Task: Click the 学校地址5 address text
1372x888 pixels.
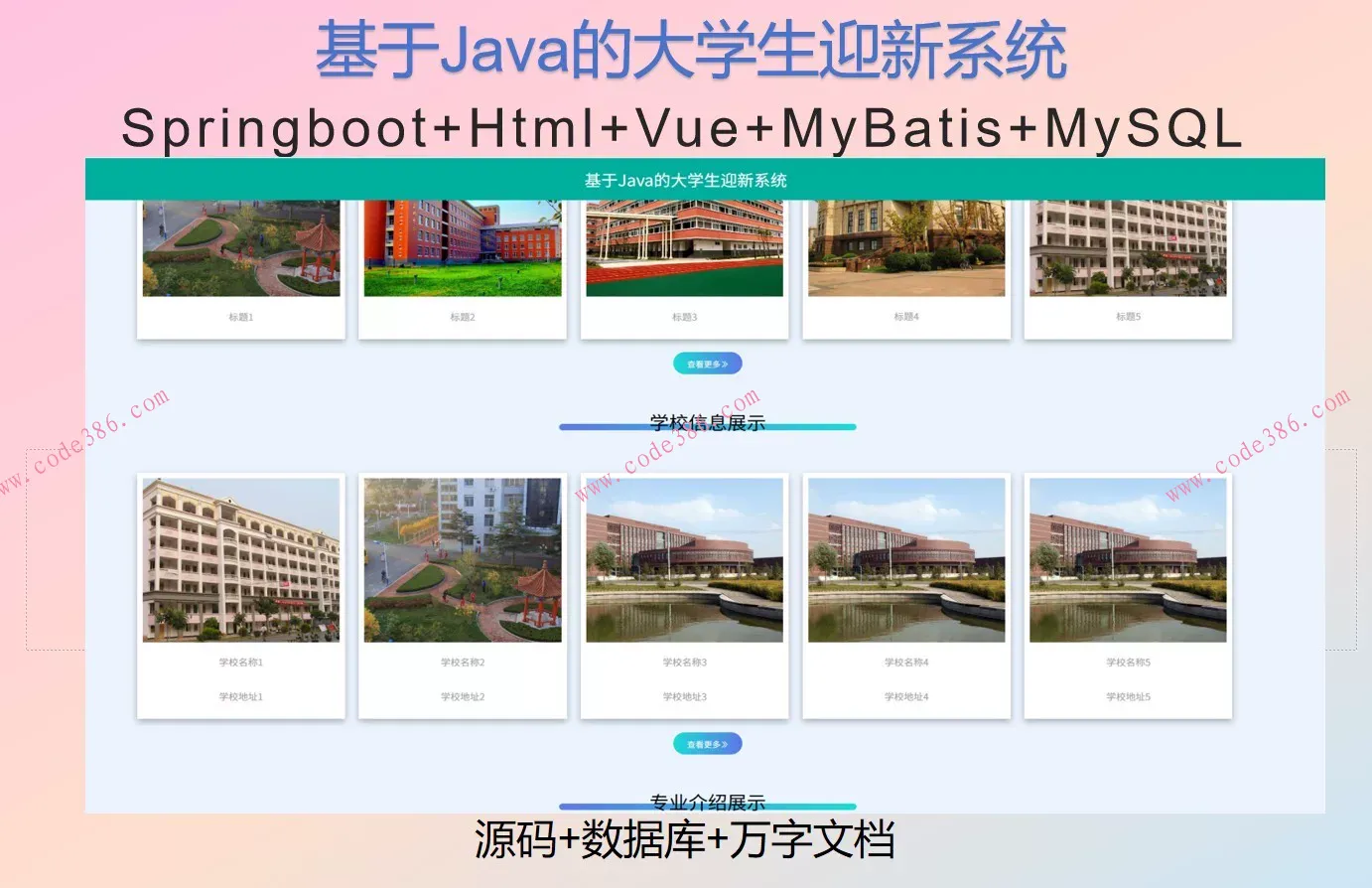Action: pyautogui.click(x=1128, y=697)
